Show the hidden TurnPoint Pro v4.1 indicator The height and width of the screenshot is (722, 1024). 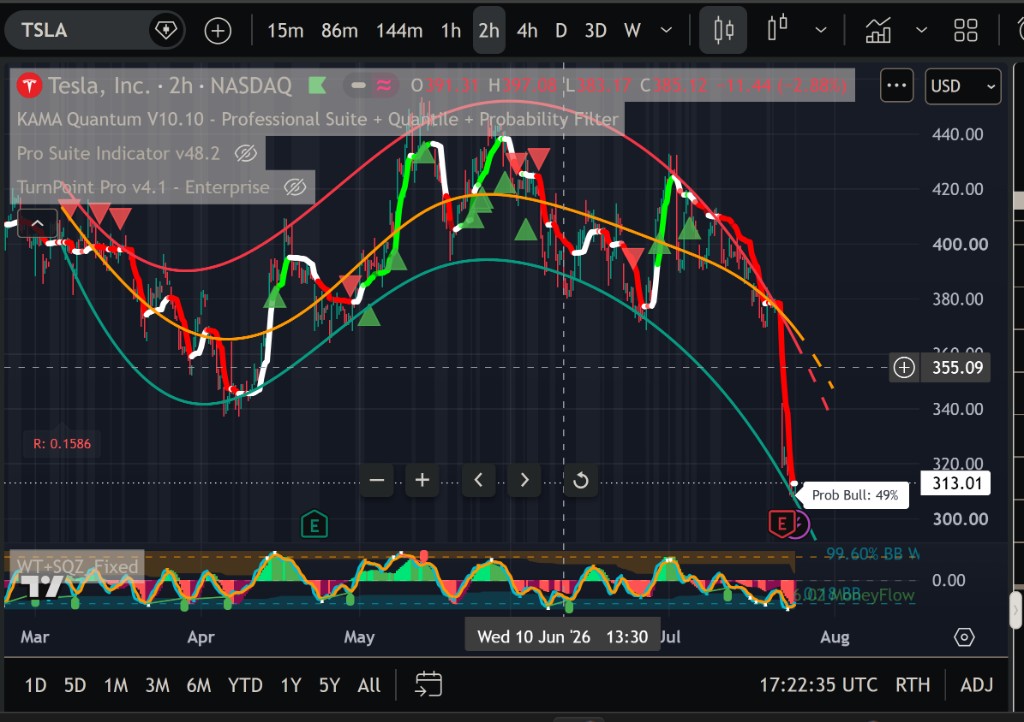point(295,187)
